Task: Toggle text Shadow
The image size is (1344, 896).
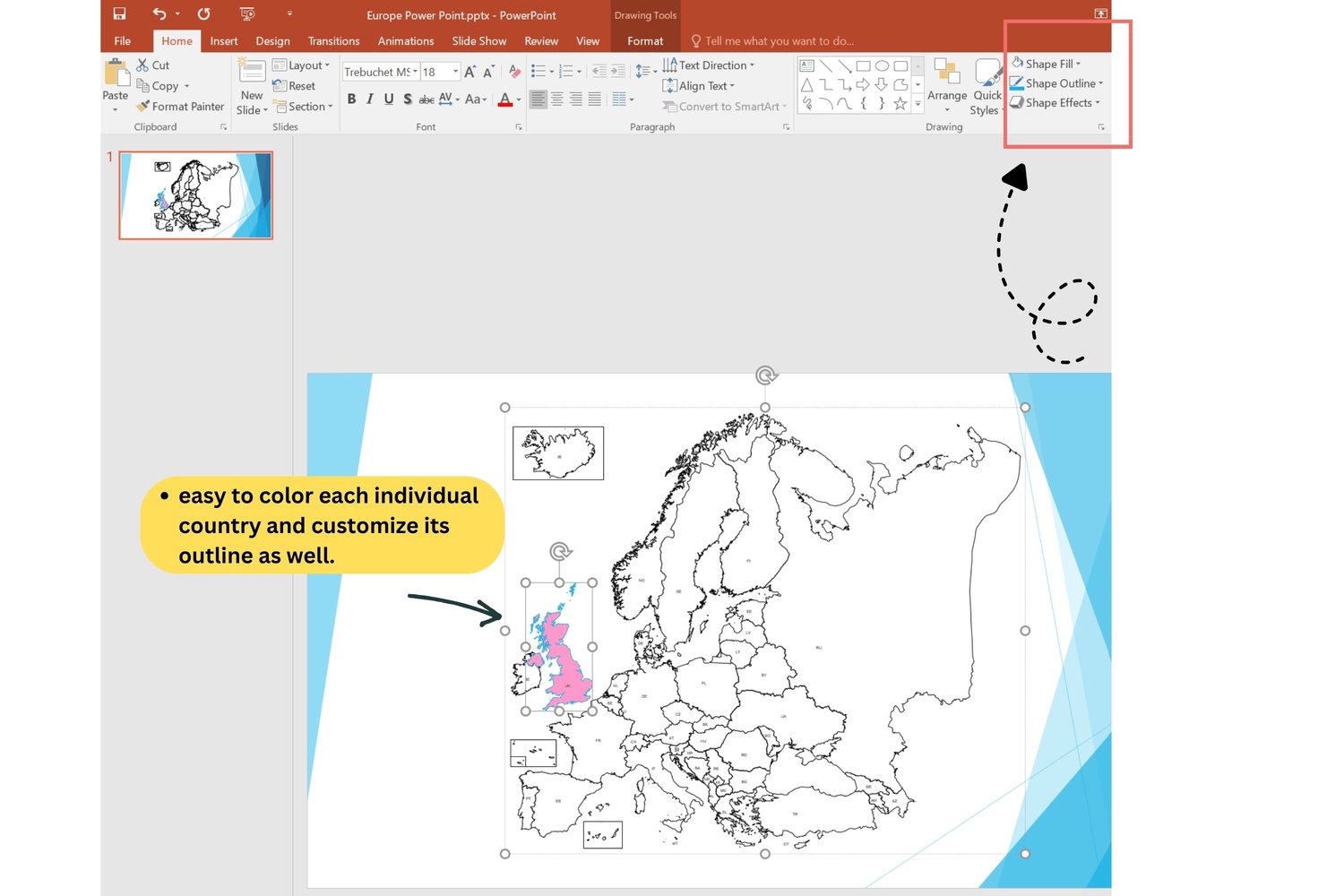Action: 408,99
